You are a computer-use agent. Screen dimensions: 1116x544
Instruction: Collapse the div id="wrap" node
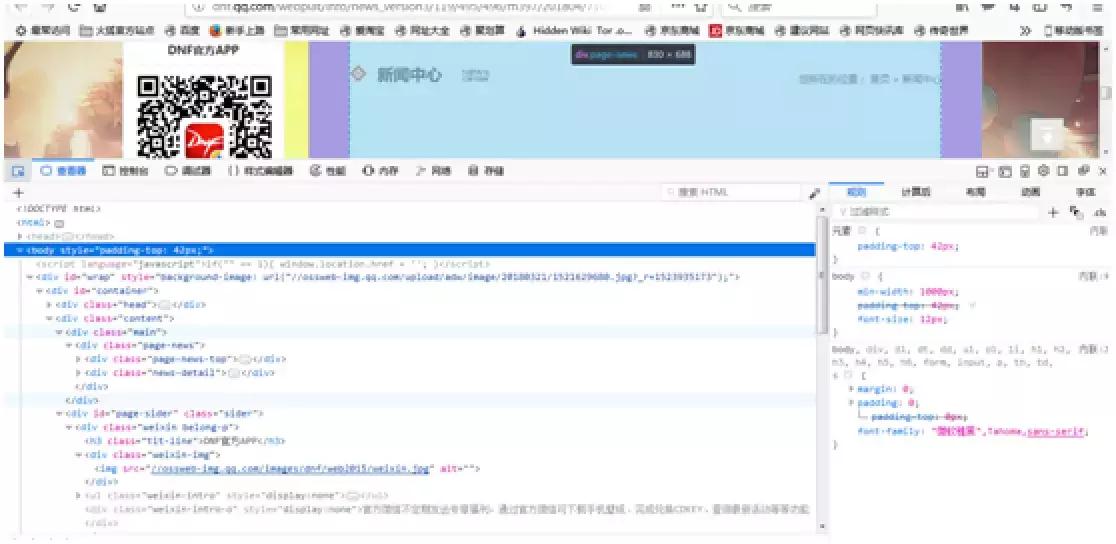click(29, 277)
